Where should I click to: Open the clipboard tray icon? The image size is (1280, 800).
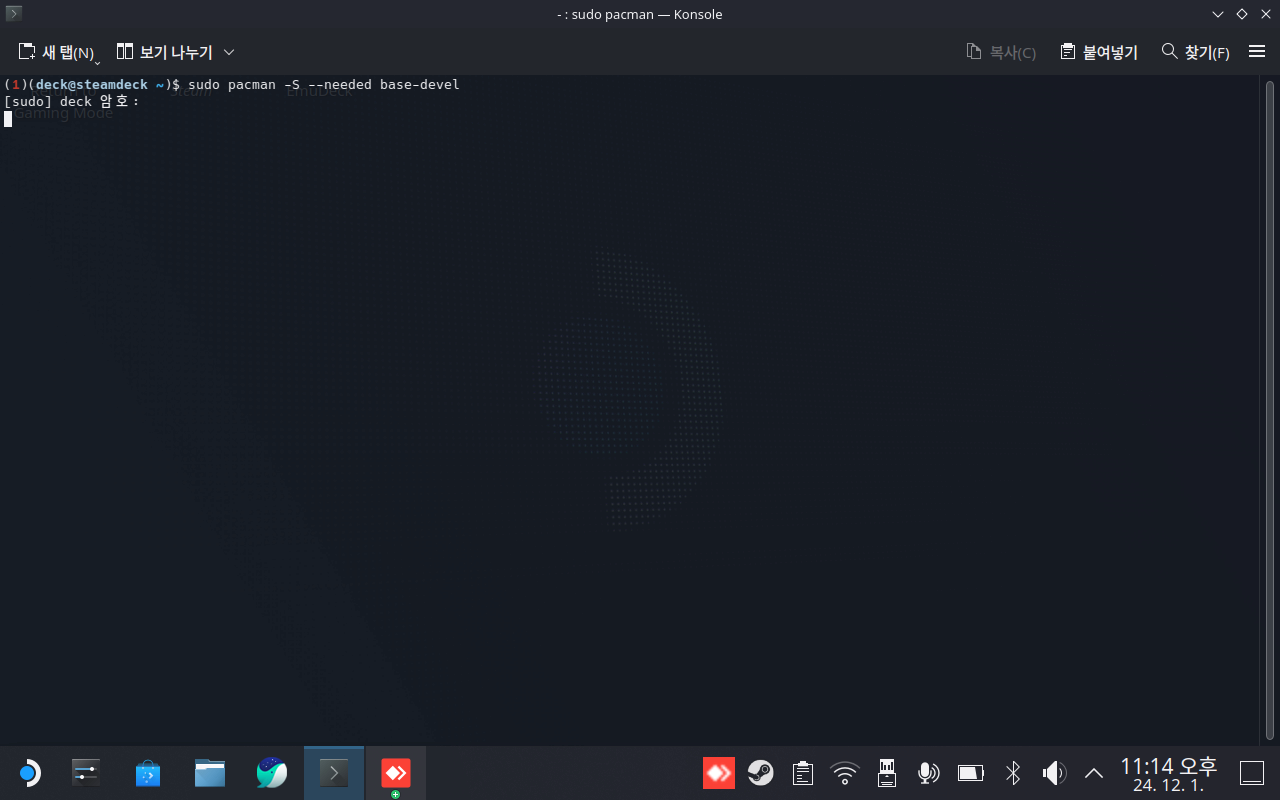[x=803, y=773]
